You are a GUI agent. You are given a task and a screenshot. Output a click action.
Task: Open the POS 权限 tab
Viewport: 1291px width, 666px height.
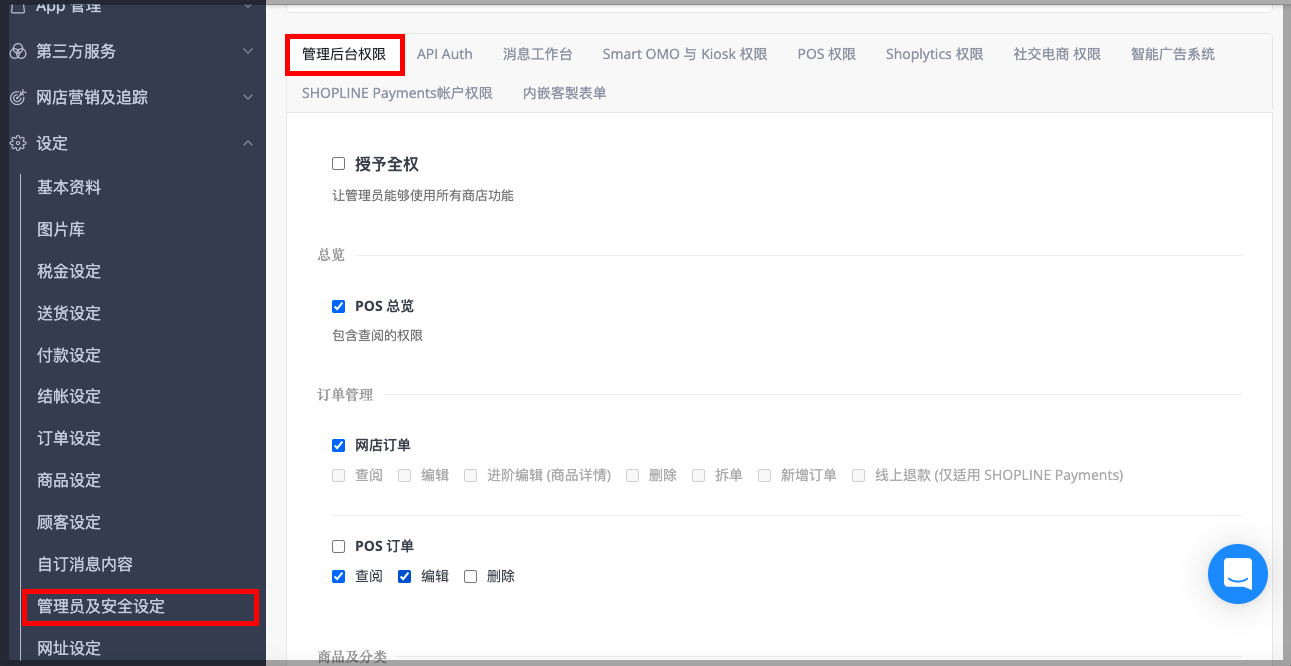point(827,54)
